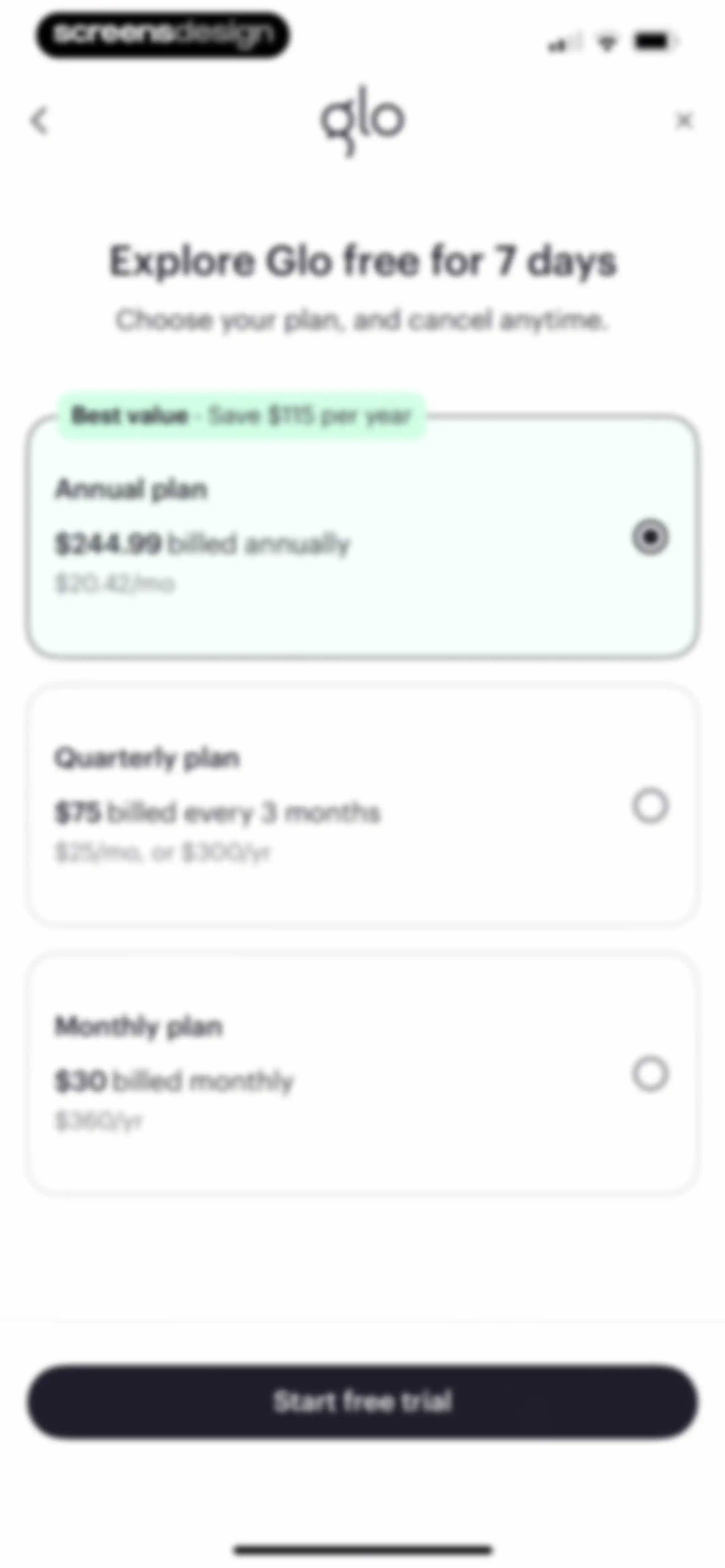The width and height of the screenshot is (725, 1568).
Task: Select the Monthly plan radio button
Action: point(650,1074)
